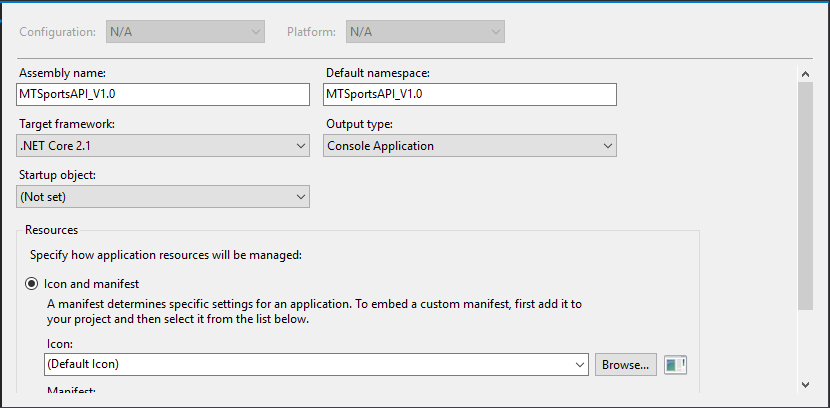
Task: Click the scrollbar up arrow
Action: tap(805, 73)
